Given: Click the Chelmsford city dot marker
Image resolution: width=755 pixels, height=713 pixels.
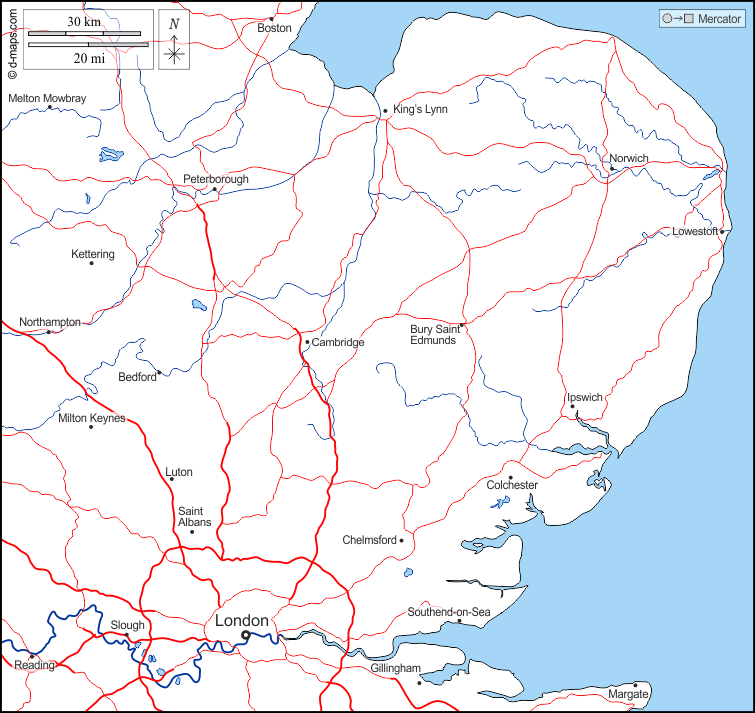Looking at the screenshot, I should 401,540.
